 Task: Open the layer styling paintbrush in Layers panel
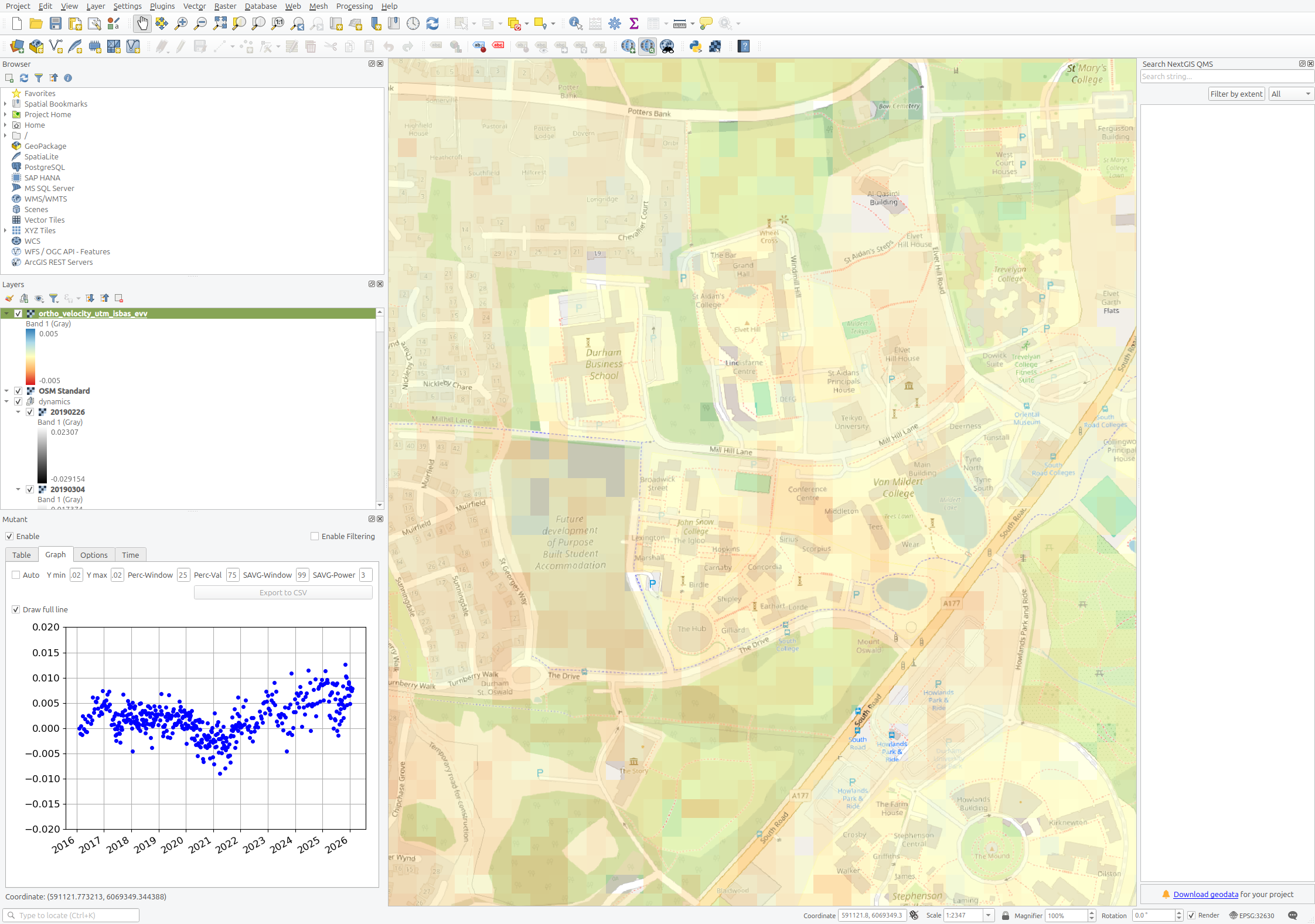[x=9, y=298]
